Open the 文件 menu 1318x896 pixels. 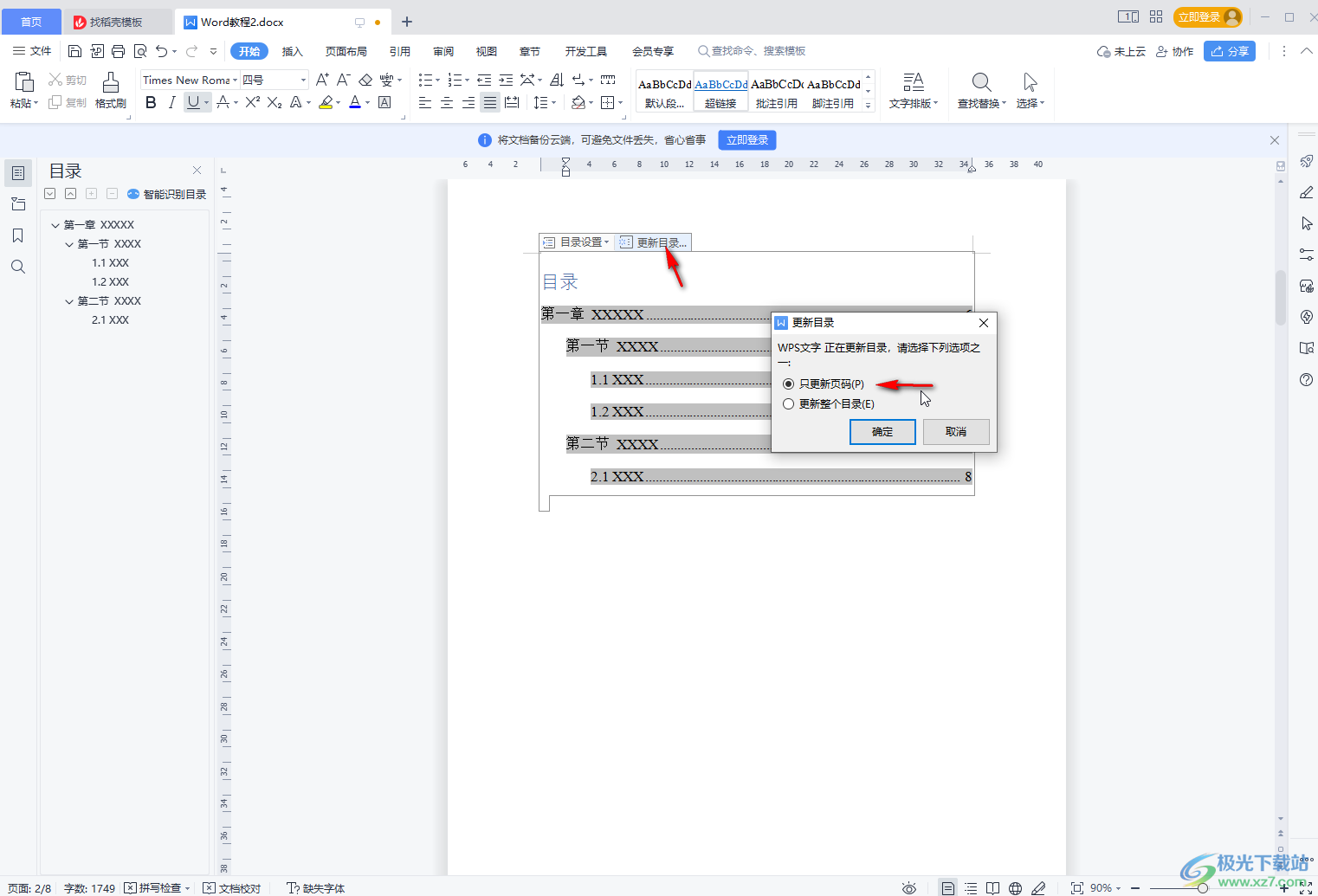[32, 51]
